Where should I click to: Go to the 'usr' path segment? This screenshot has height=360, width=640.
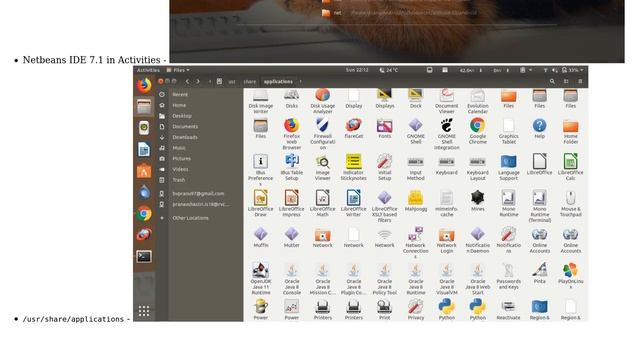click(x=232, y=82)
